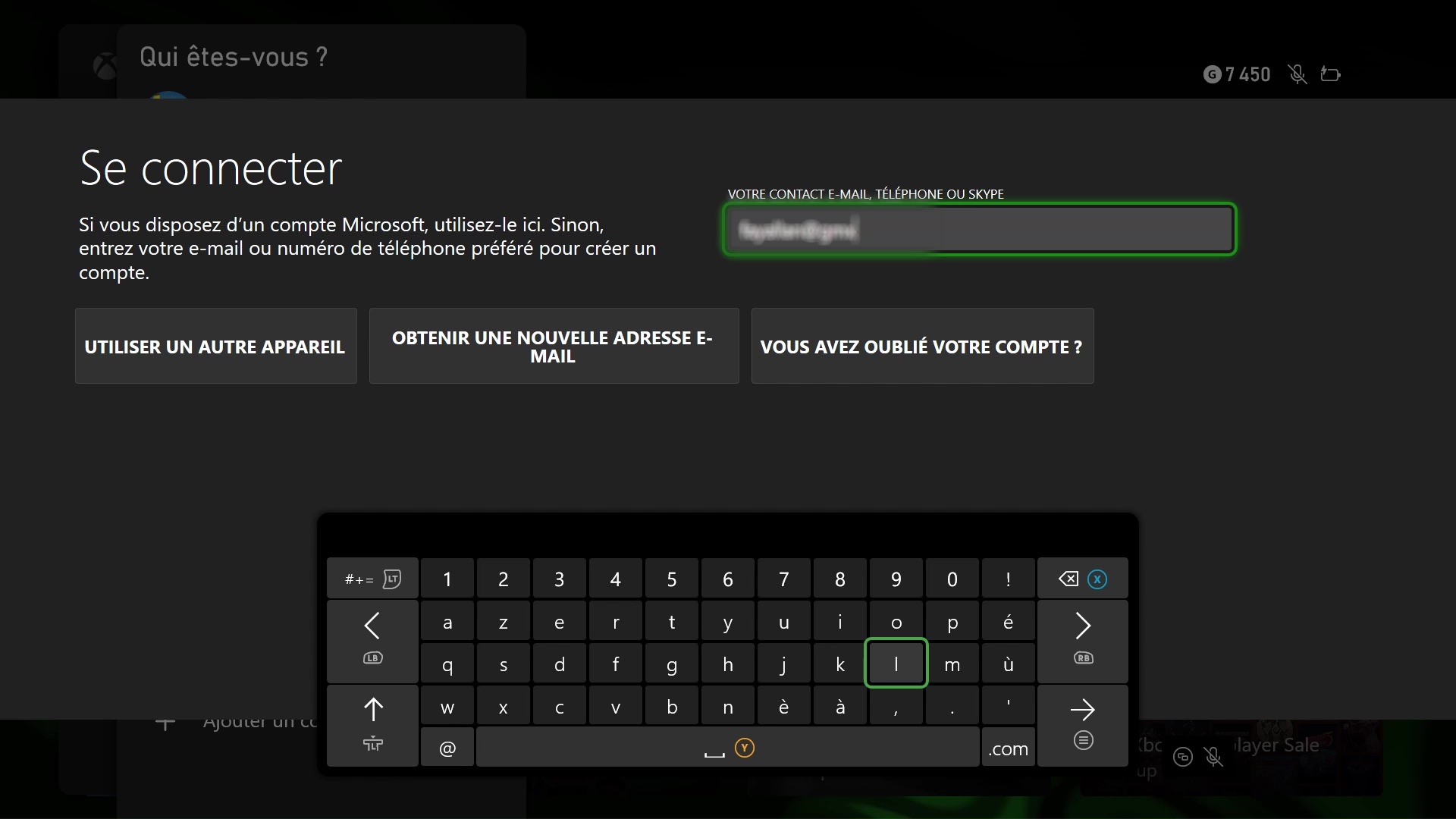Screen dimensions: 1456x819
Task: Tap the apostrophe key
Action: (x=1008, y=707)
